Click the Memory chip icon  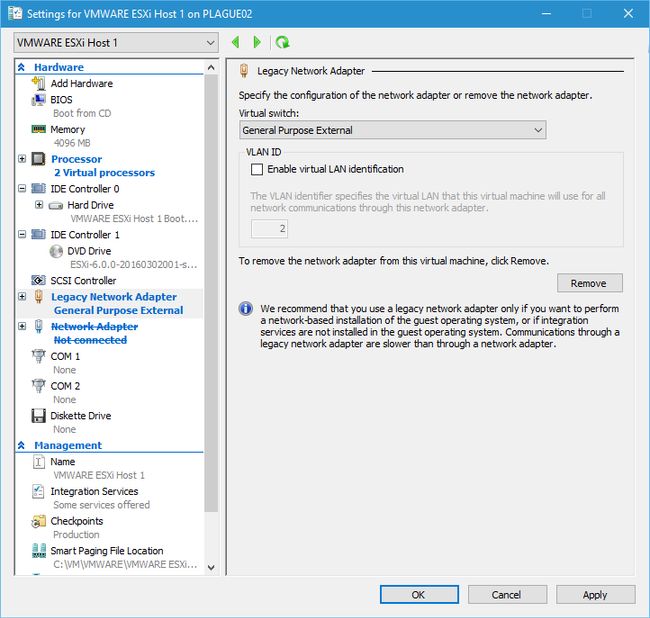pos(39,129)
